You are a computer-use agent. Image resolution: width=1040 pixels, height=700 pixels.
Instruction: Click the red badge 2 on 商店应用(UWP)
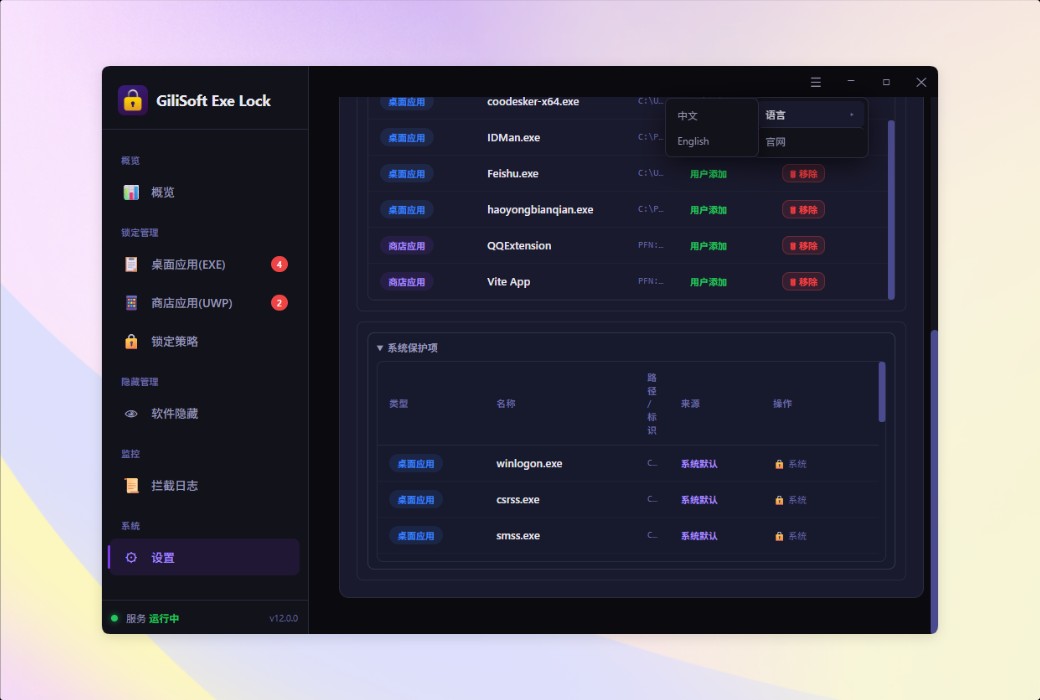279,303
